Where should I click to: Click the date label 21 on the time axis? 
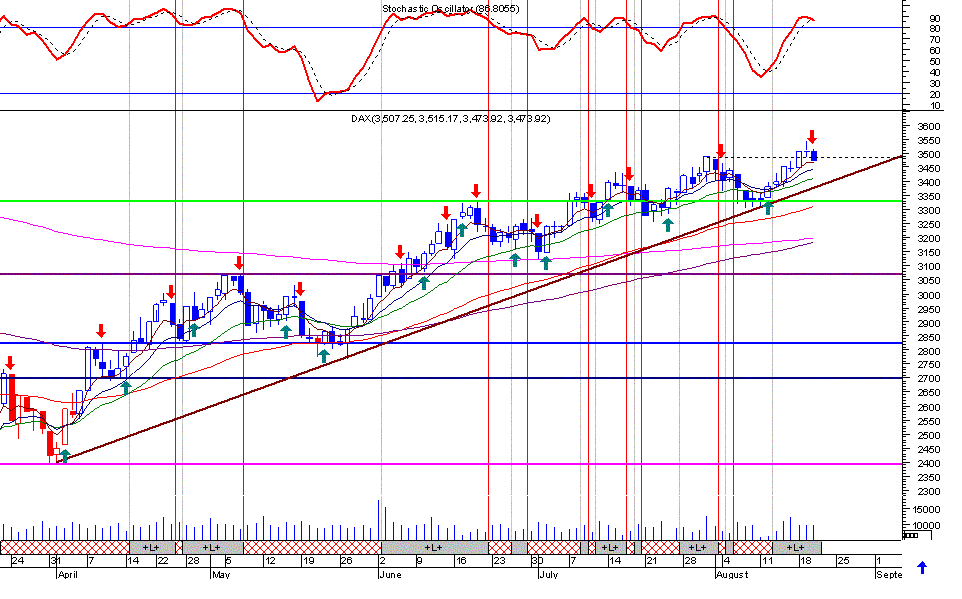click(x=652, y=560)
